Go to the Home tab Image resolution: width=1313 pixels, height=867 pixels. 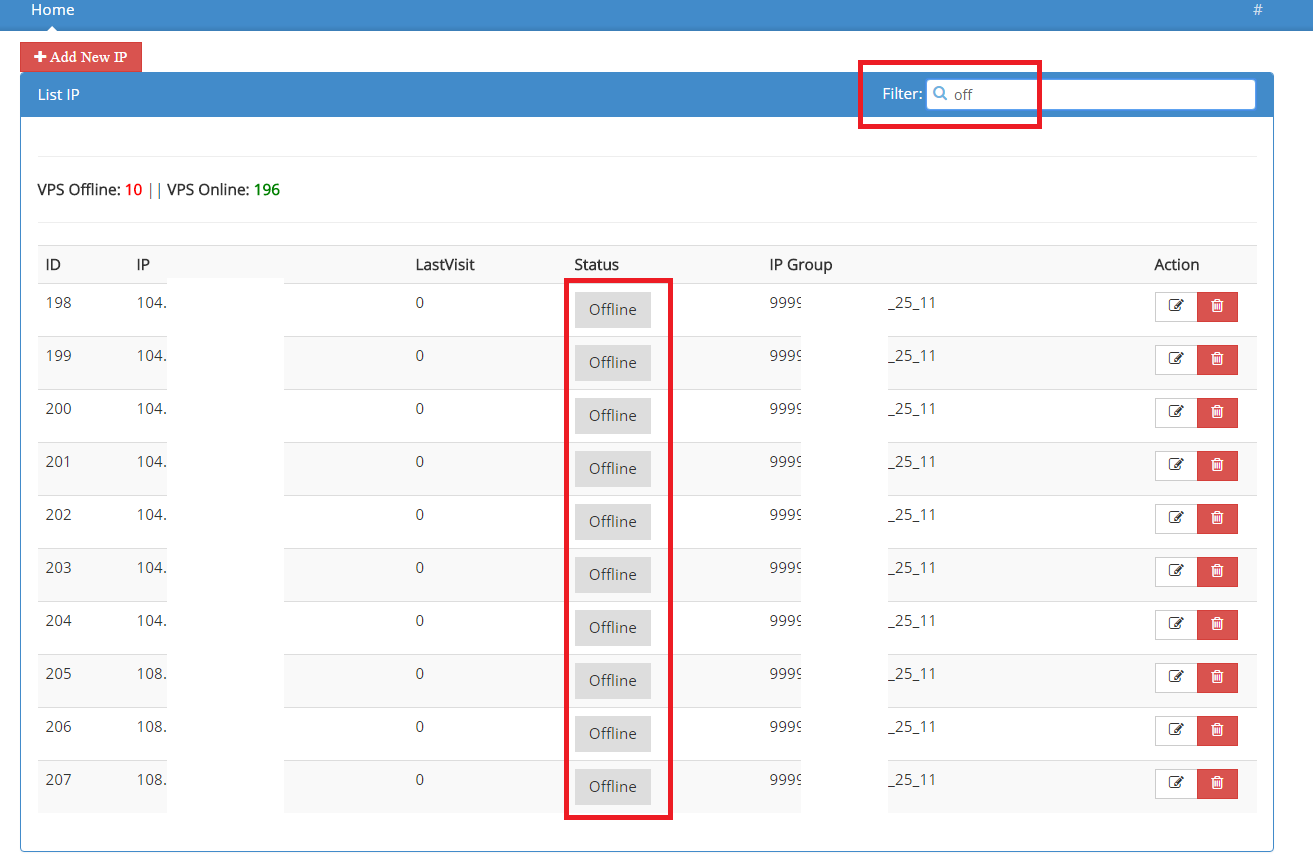[53, 10]
